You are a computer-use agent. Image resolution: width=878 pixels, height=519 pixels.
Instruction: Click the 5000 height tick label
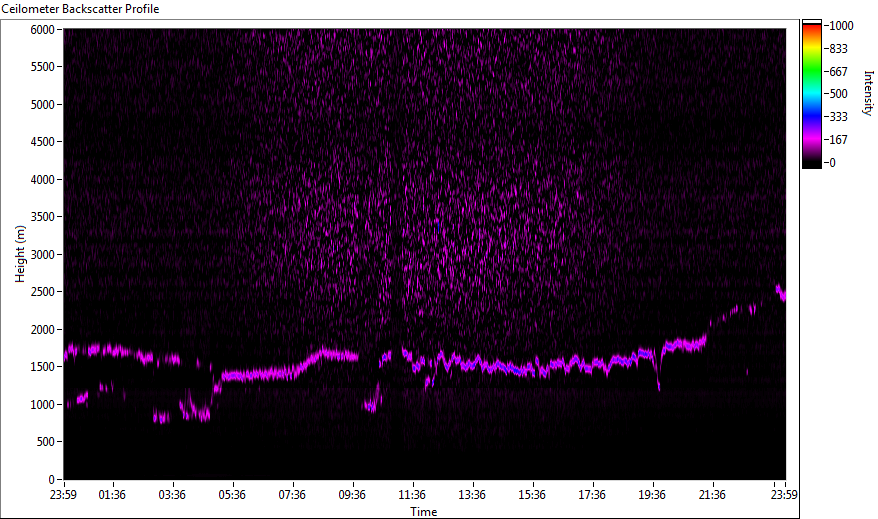(43, 105)
